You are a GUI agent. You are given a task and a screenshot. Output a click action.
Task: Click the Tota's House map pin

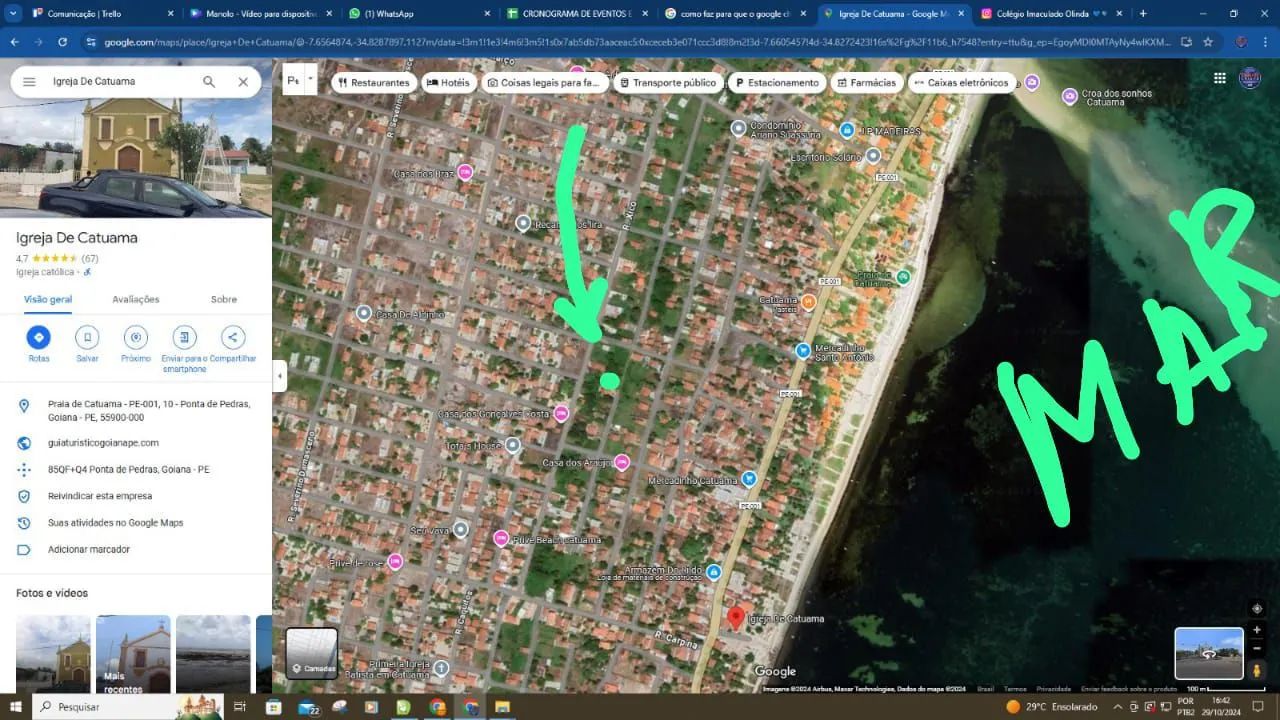click(513, 444)
